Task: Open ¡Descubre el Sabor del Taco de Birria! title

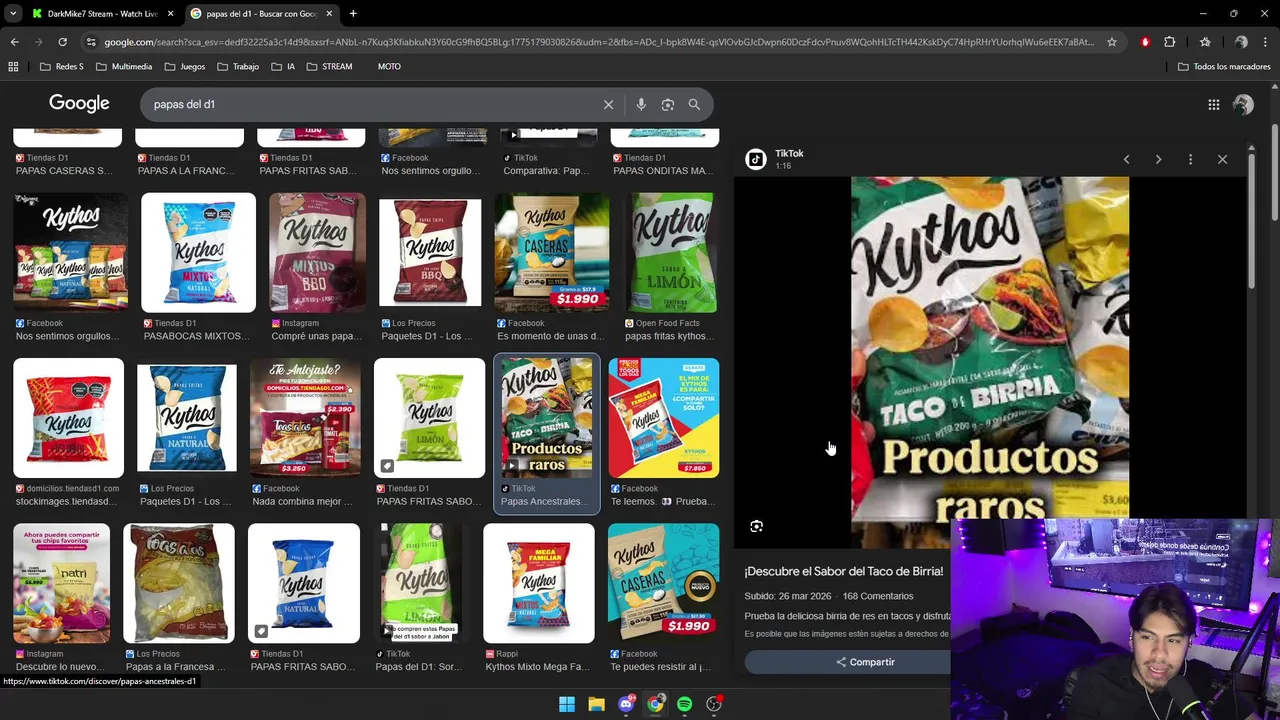Action: click(x=843, y=571)
